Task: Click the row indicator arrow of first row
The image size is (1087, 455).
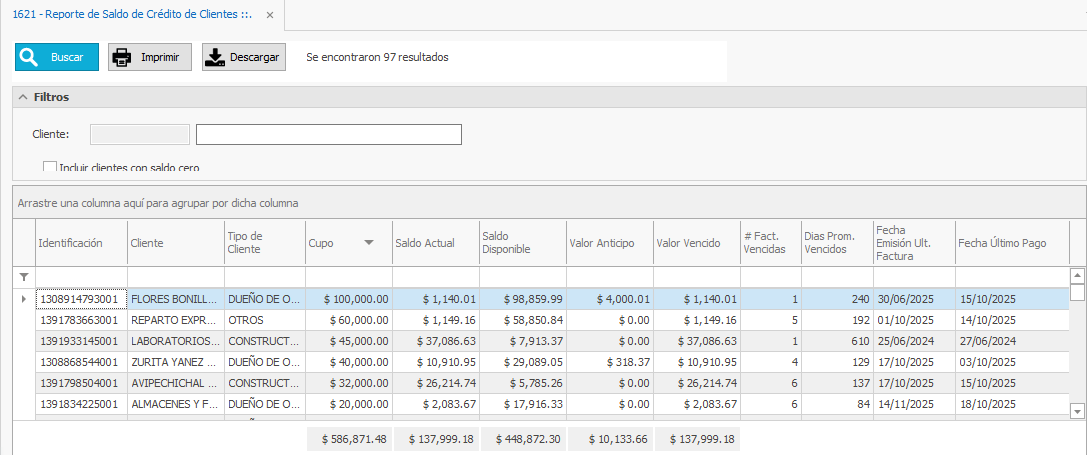Action: [24, 298]
